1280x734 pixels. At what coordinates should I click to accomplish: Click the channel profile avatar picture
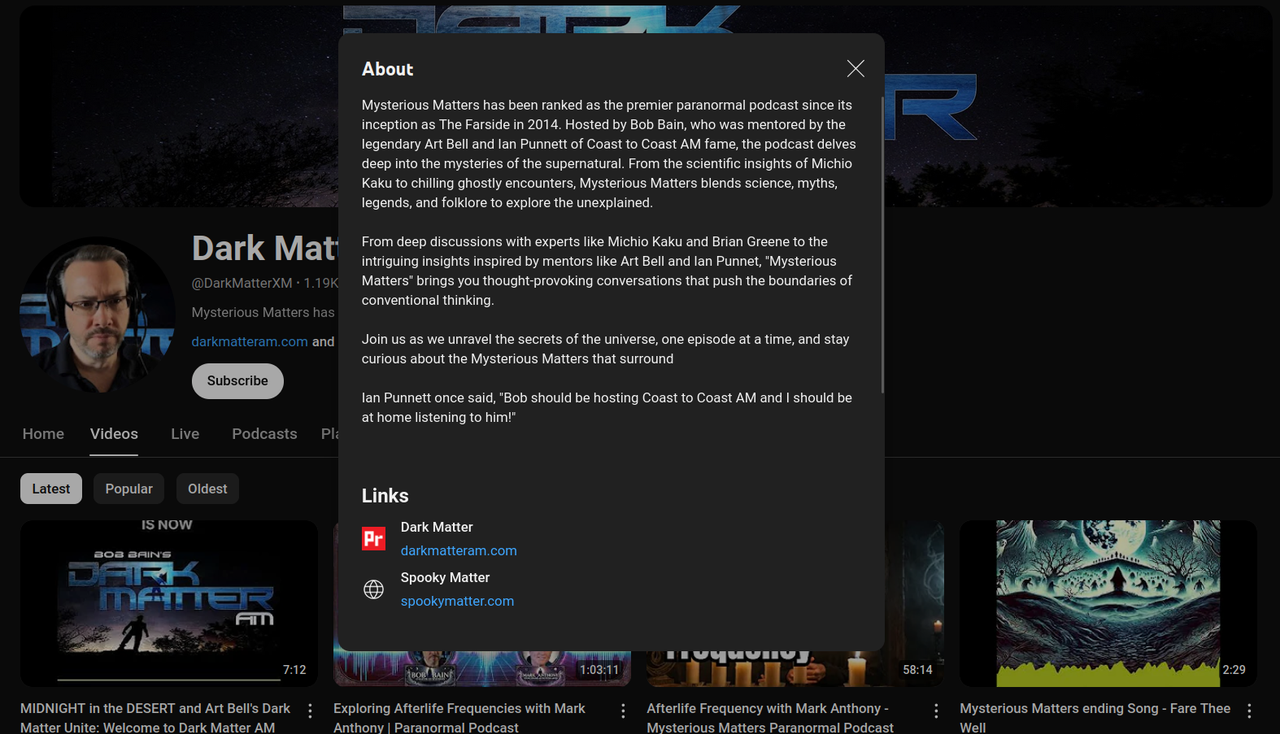click(98, 315)
